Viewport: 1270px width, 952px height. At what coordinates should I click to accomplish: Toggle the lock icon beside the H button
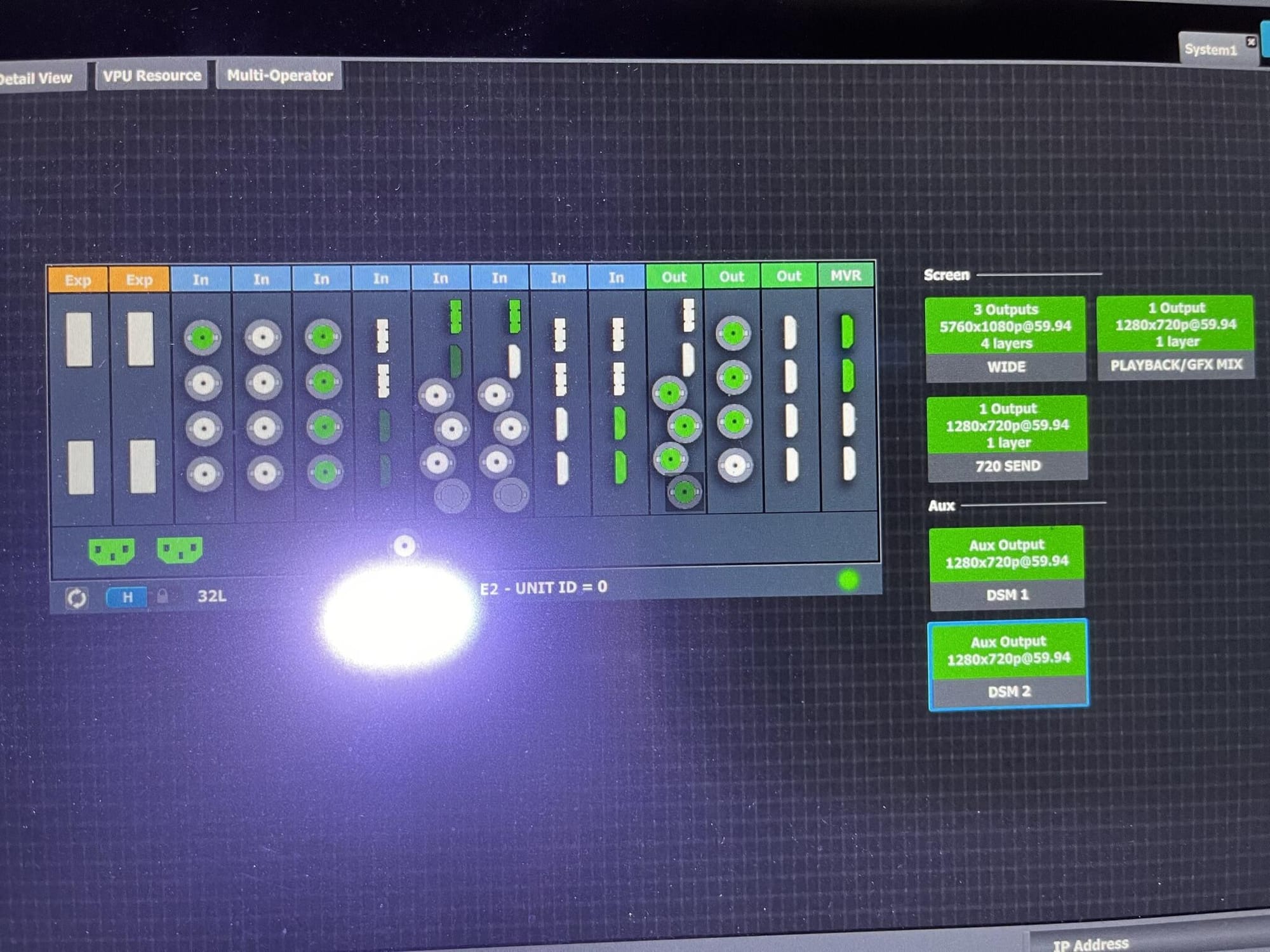[163, 596]
